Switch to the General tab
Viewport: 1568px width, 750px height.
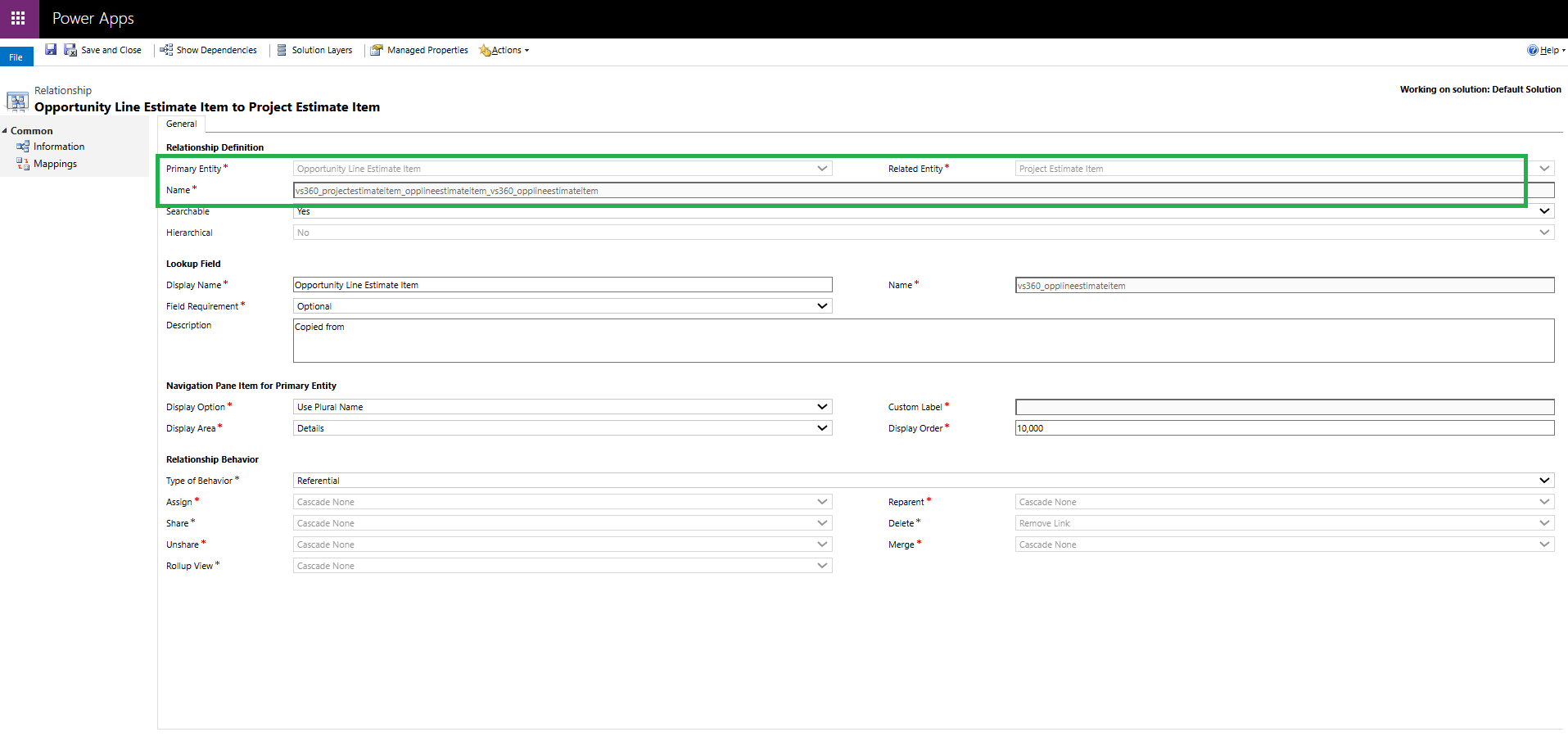(x=181, y=124)
